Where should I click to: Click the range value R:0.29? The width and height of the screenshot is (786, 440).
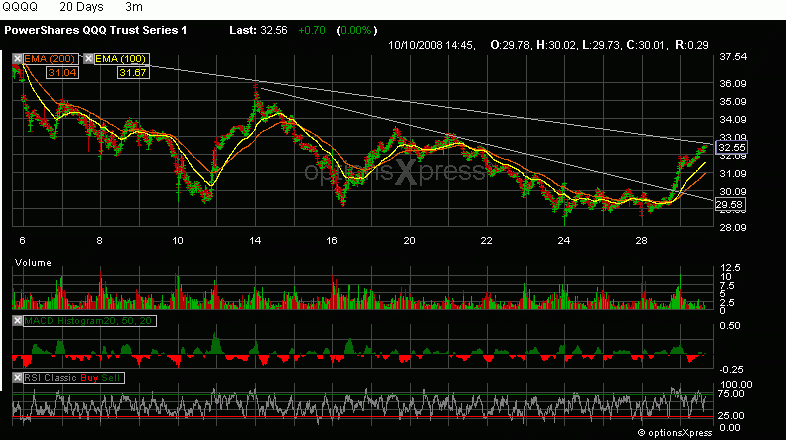(x=692, y=45)
